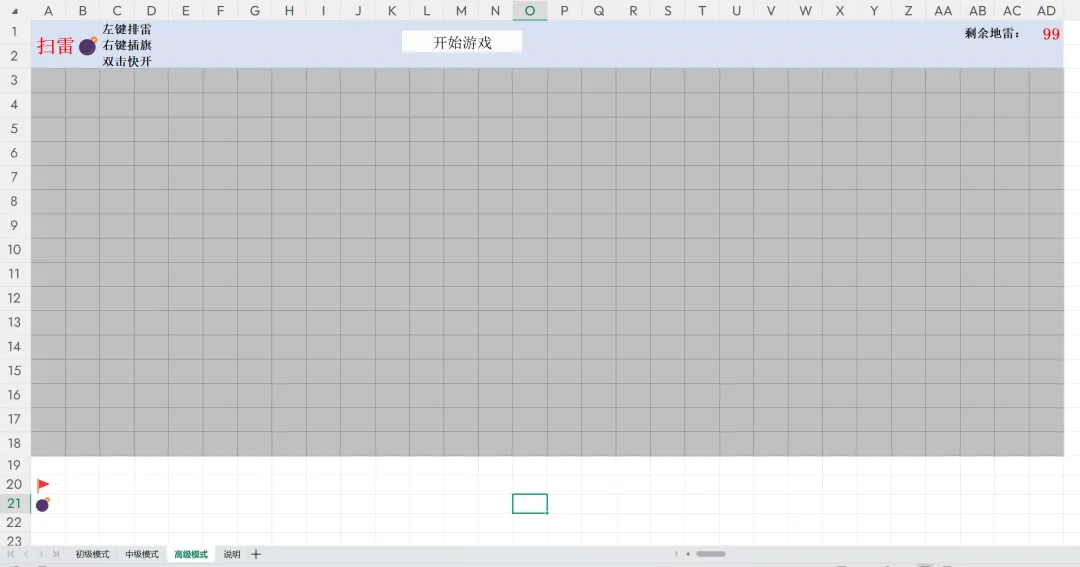
Task: Click the horizontal scrollbar thumb
Action: (x=710, y=554)
